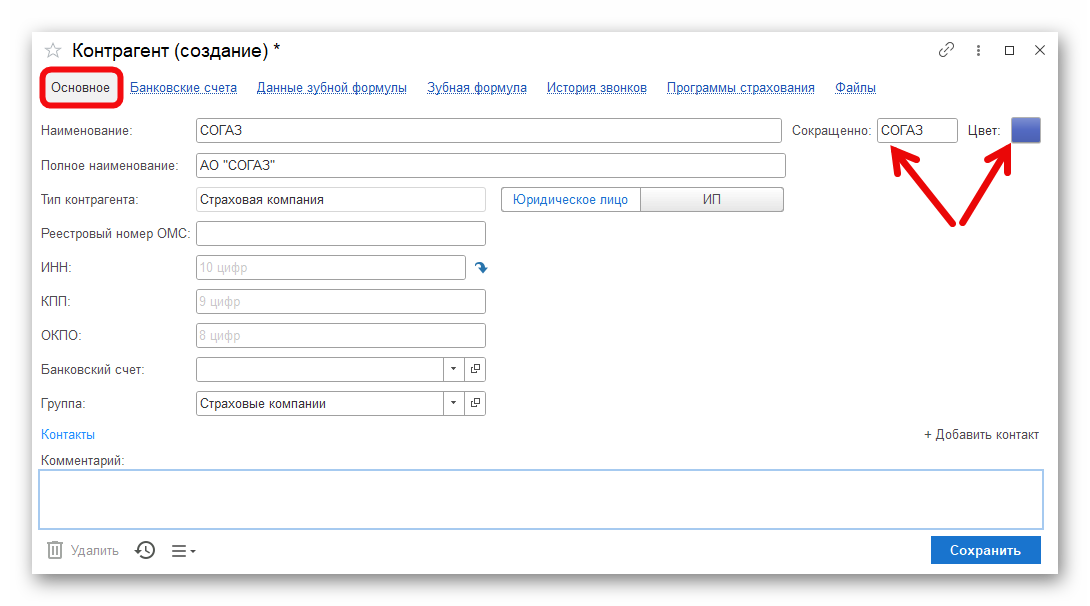1090x606 pixels.
Task: Switch to the Файлы tab
Action: 855,88
